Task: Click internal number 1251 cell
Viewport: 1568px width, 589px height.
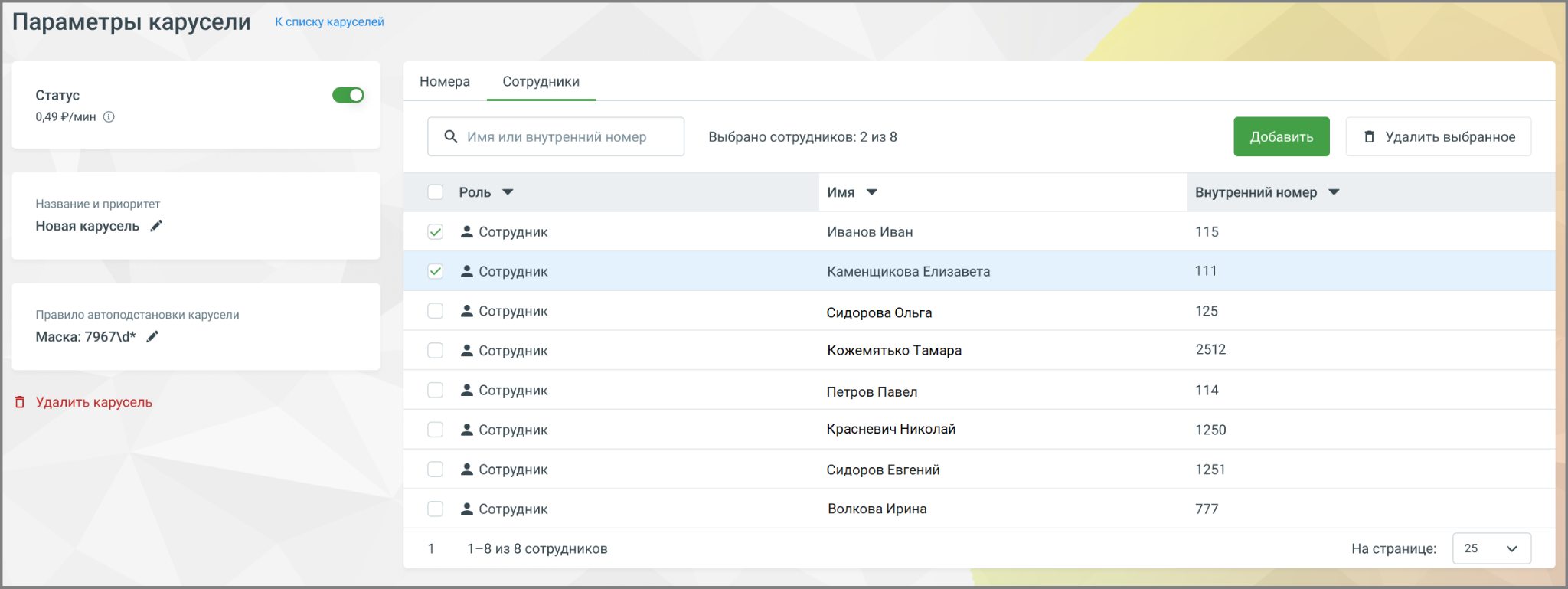Action: pos(1210,470)
